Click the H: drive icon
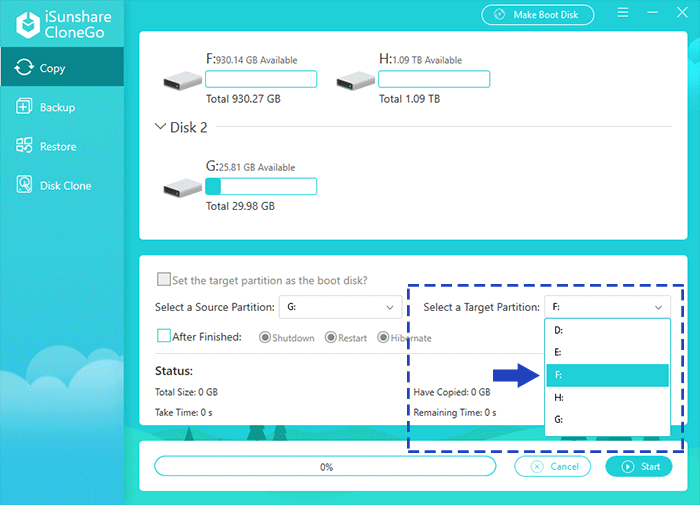Viewport: 700px width, 505px height. pos(355,81)
